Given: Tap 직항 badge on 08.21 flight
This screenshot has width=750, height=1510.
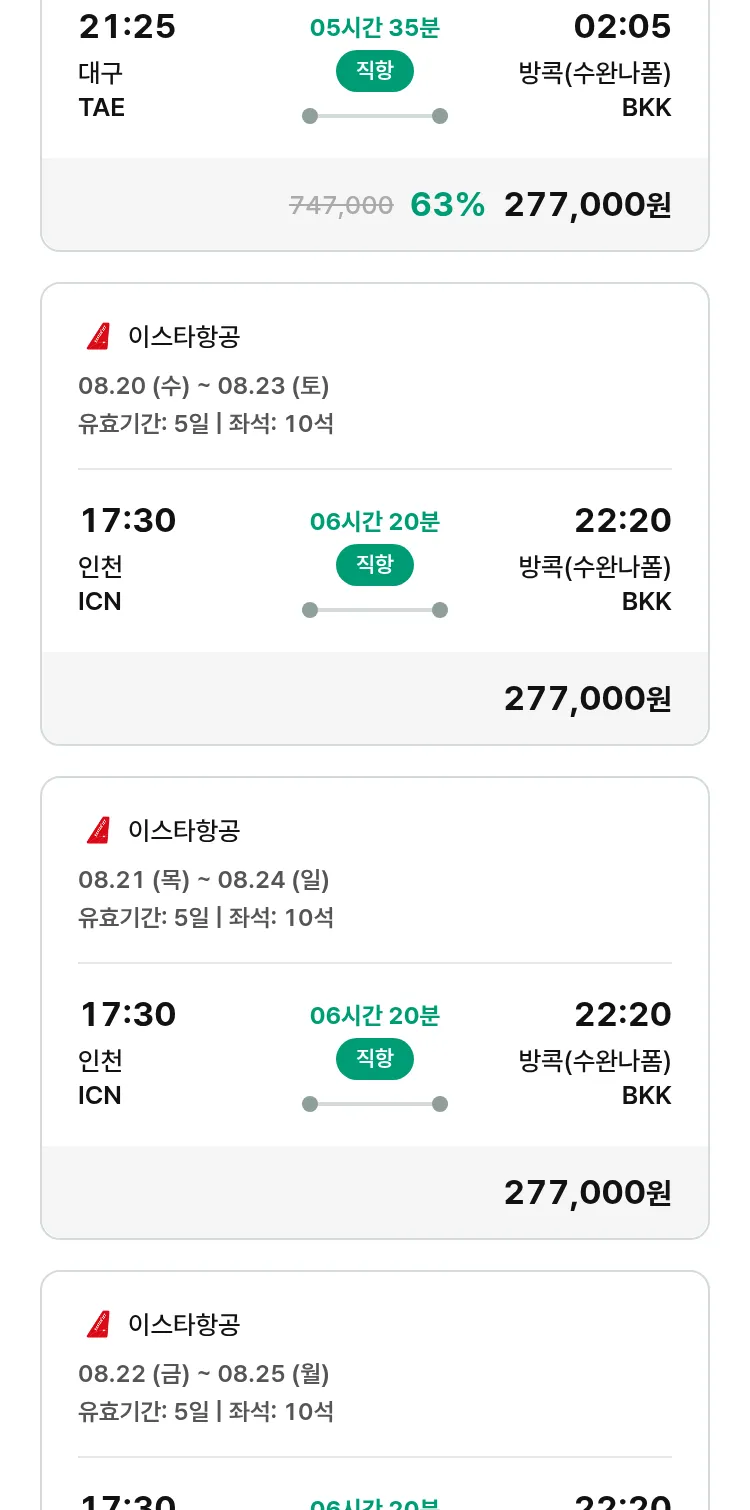Looking at the screenshot, I should (375, 1059).
